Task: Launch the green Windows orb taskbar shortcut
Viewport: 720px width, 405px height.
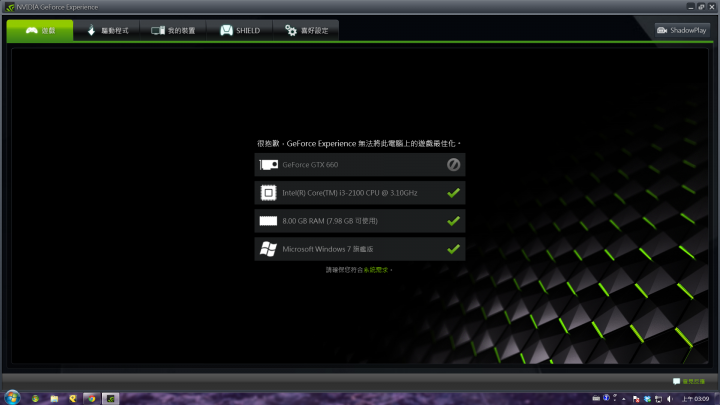Action: 35,399
